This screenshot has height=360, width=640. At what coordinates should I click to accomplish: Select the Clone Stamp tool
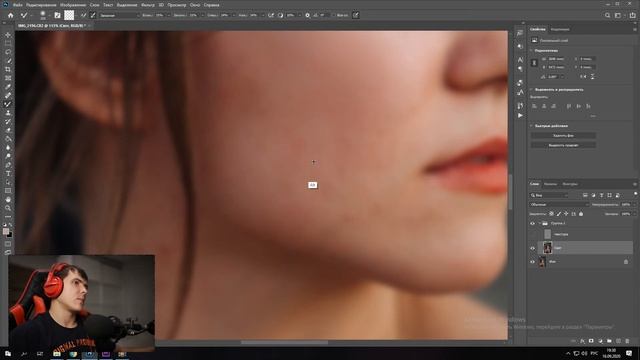click(x=8, y=113)
